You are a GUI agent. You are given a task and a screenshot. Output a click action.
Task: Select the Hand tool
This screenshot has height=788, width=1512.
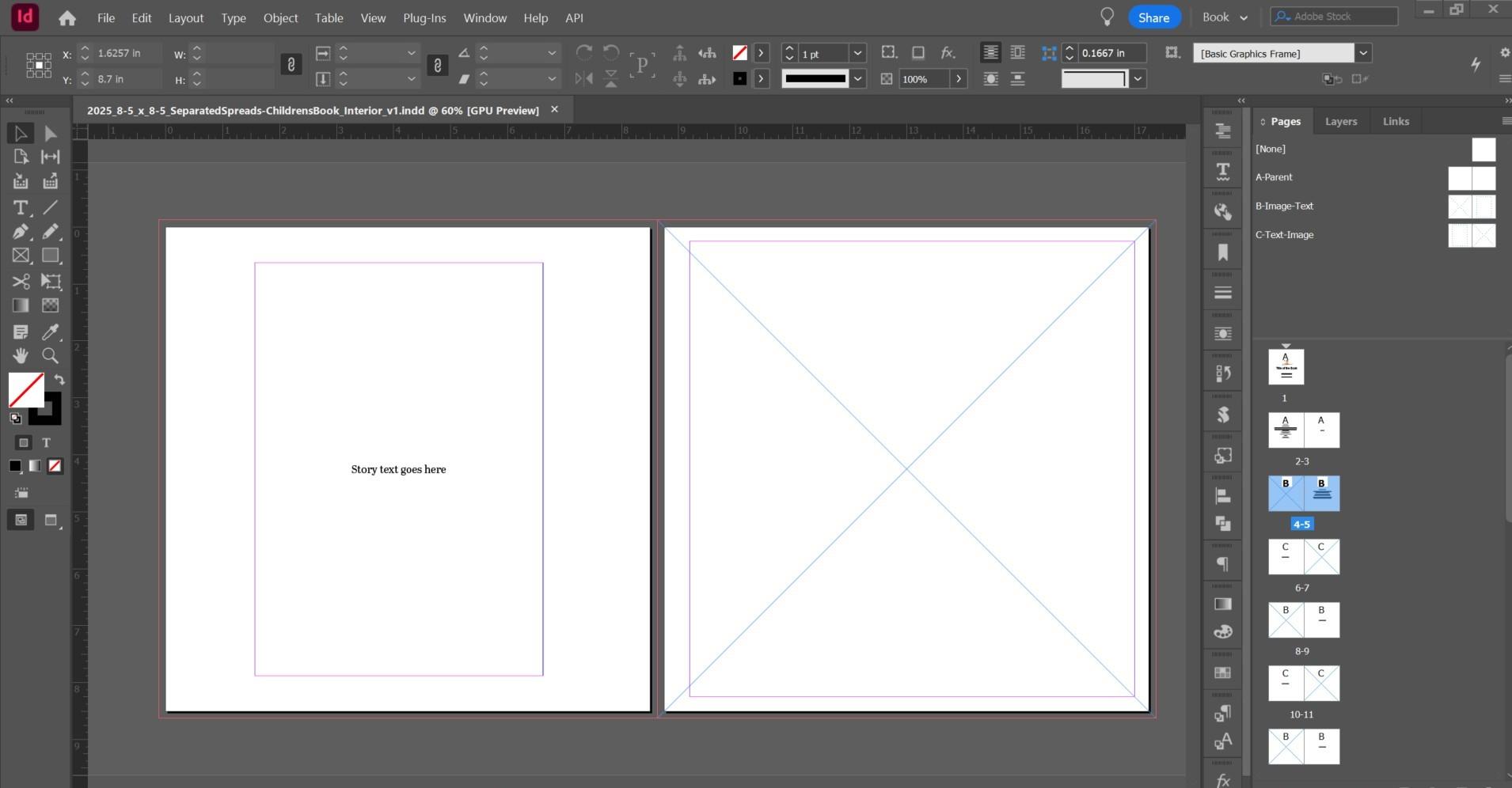(x=20, y=356)
